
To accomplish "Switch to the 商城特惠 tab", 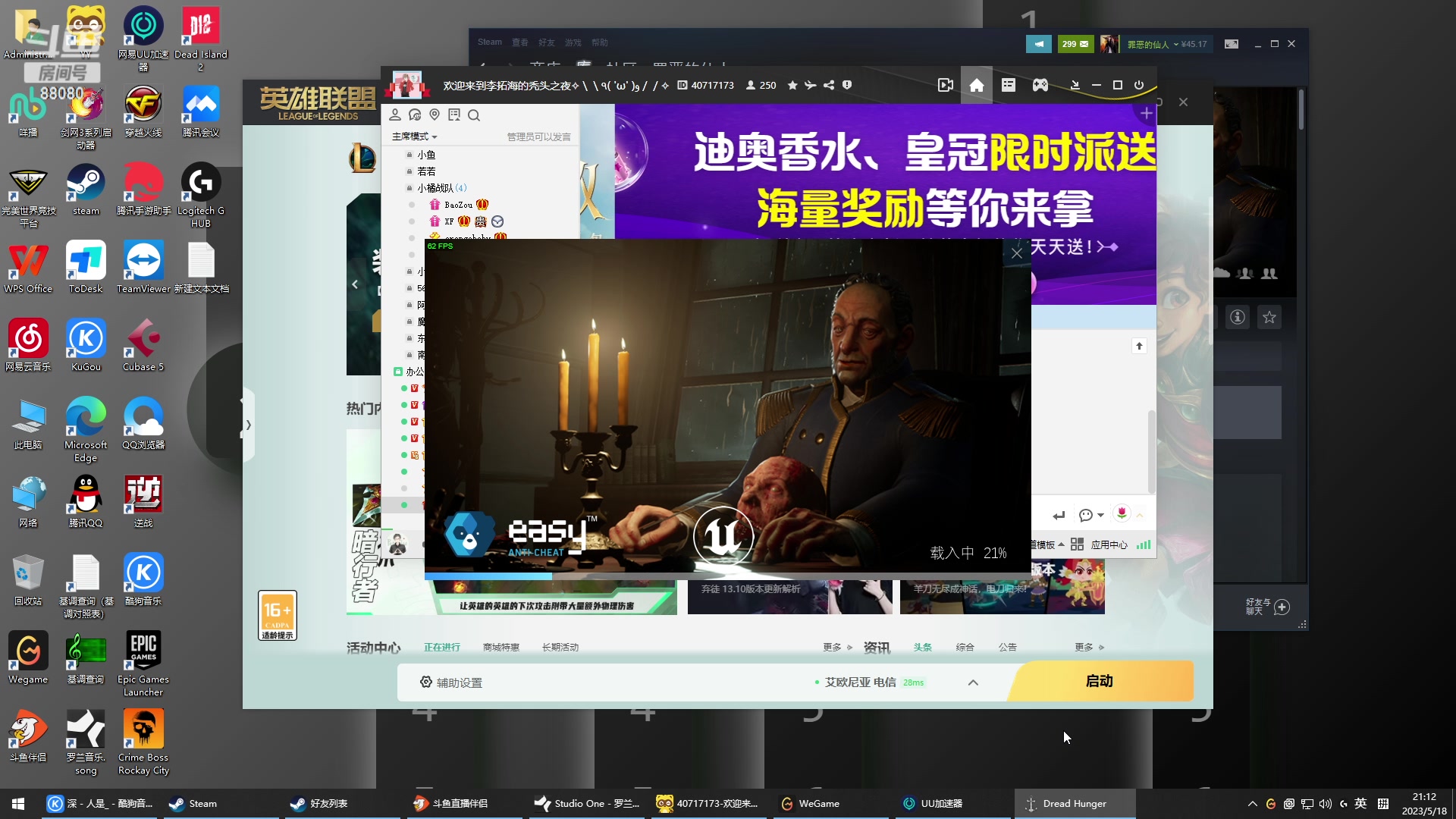I will click(x=500, y=647).
